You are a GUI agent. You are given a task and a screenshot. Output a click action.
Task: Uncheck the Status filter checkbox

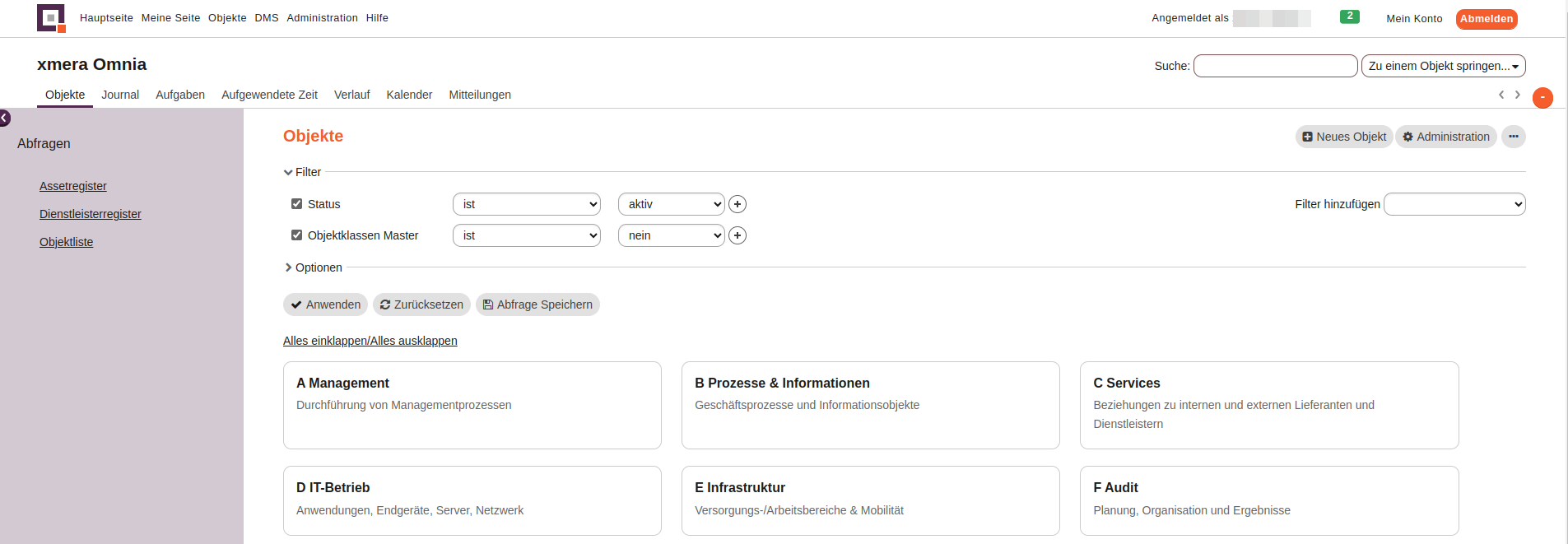(297, 204)
